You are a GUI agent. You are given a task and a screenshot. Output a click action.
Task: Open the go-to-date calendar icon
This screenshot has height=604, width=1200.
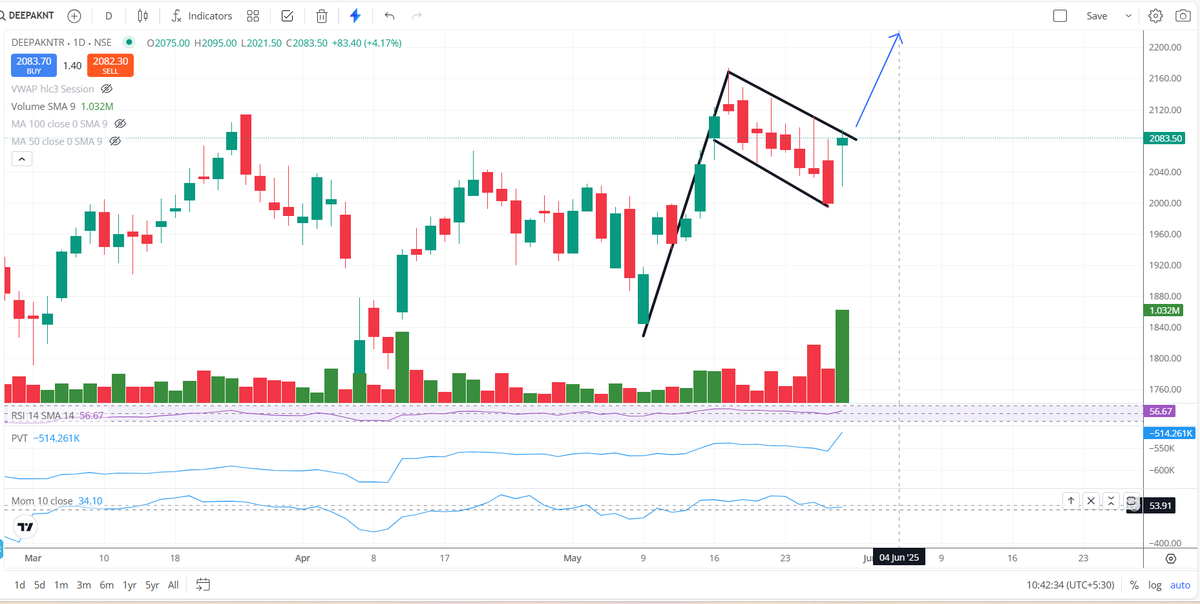203,585
